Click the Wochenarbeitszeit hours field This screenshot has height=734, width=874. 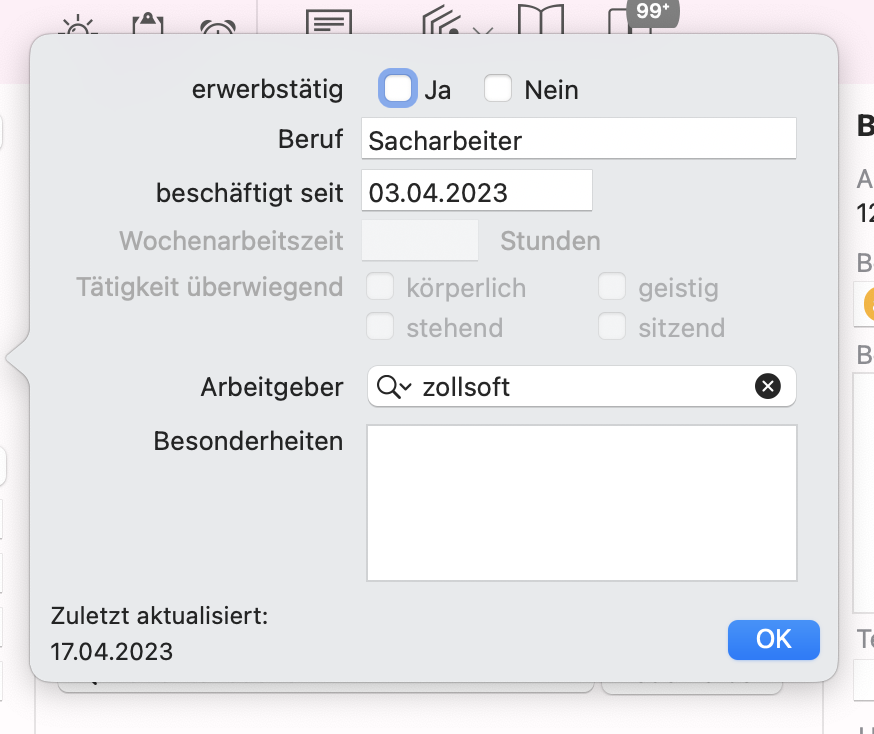pos(420,240)
